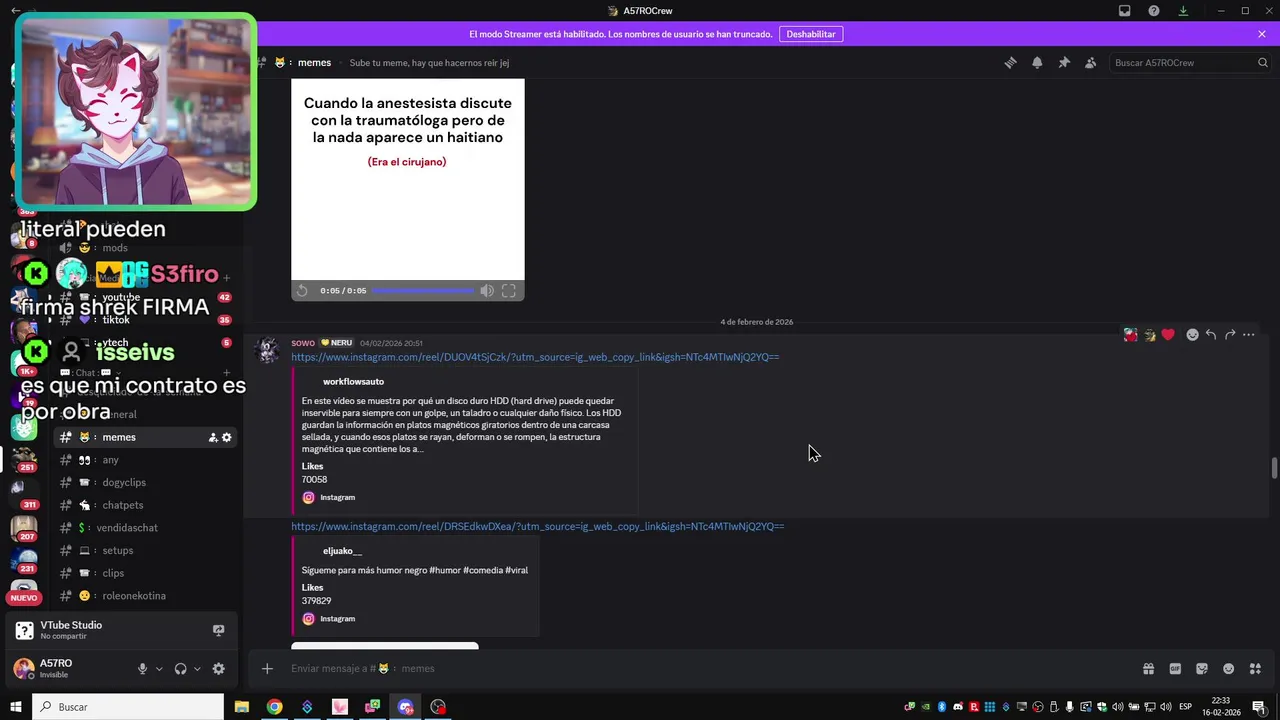Open the Discord inbox icon

click(x=1125, y=11)
